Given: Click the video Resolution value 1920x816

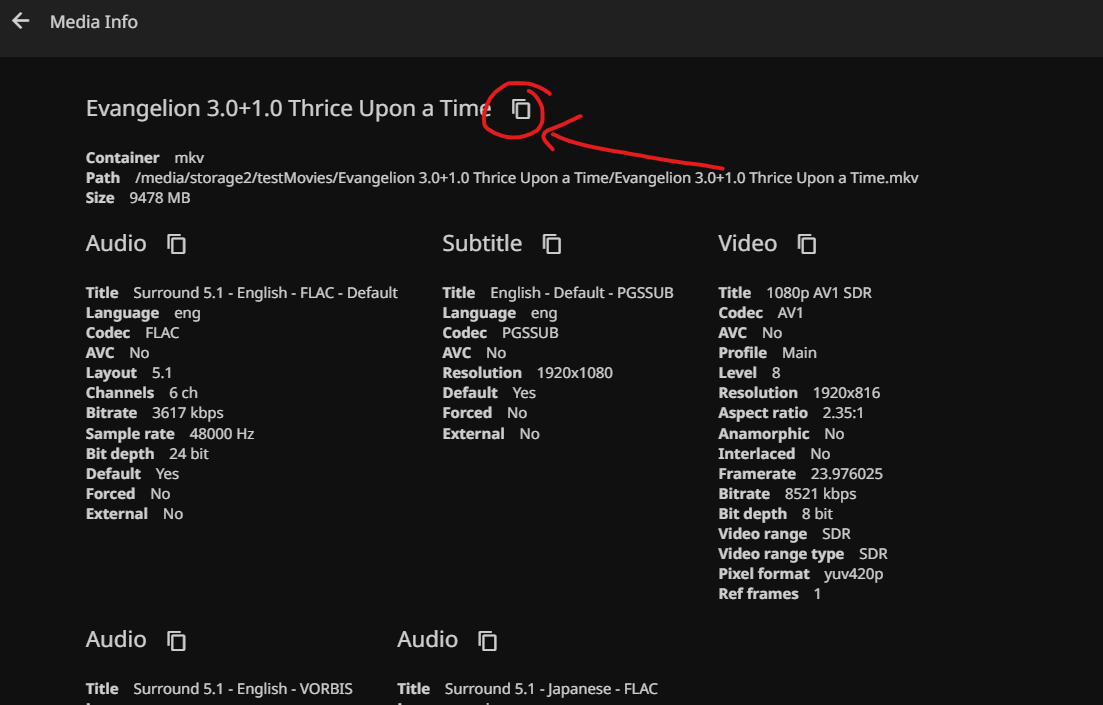Looking at the screenshot, I should (x=846, y=393).
